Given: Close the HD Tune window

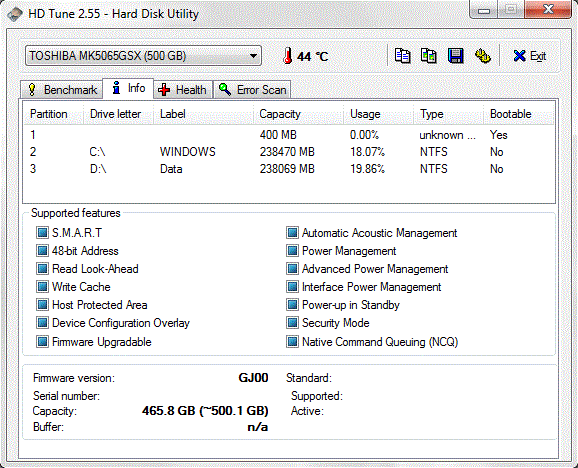Looking at the screenshot, I should point(548,9).
